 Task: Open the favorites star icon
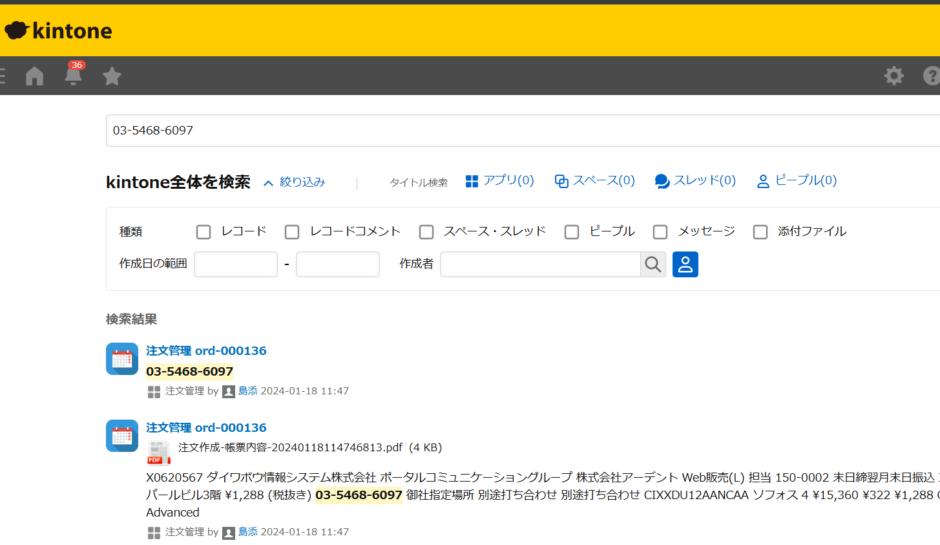pos(112,76)
